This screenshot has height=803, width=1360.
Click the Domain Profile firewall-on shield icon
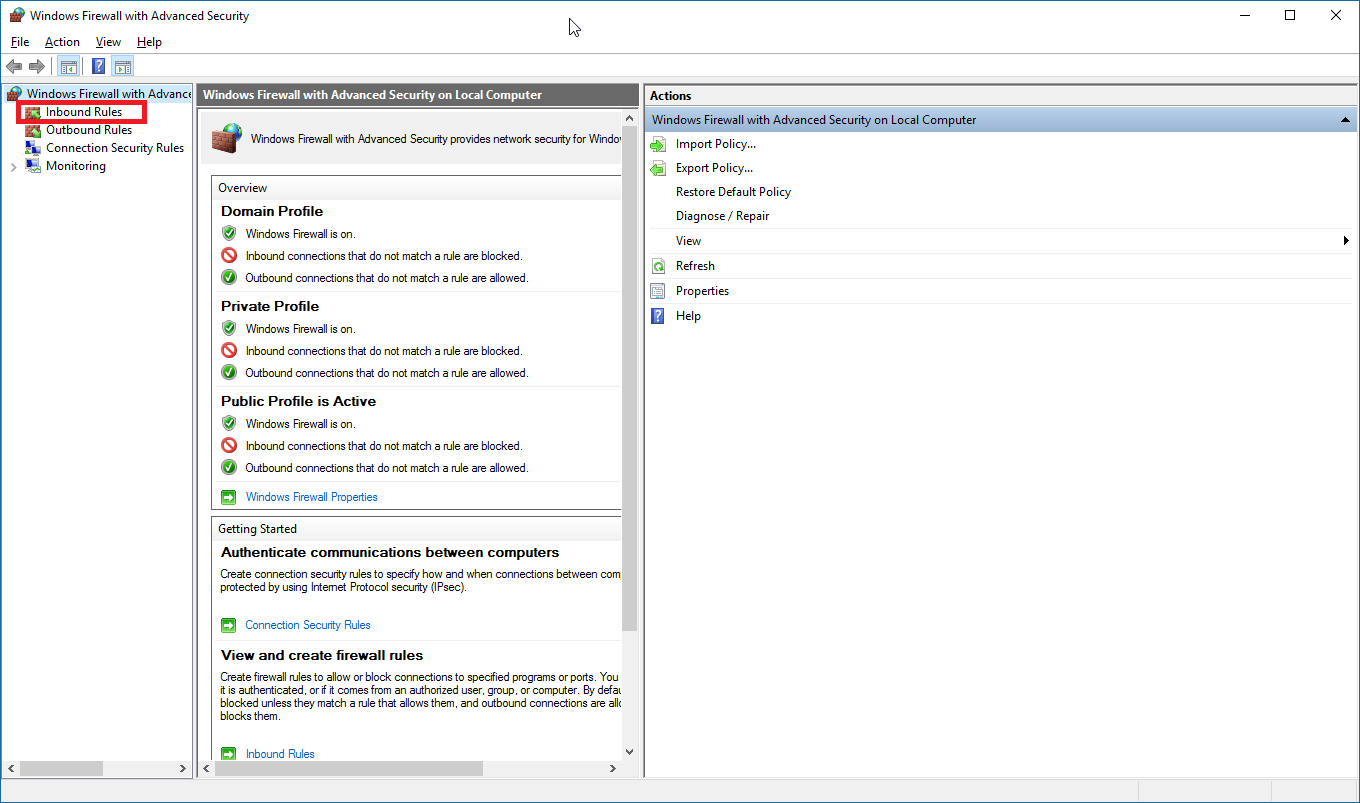[x=229, y=234]
